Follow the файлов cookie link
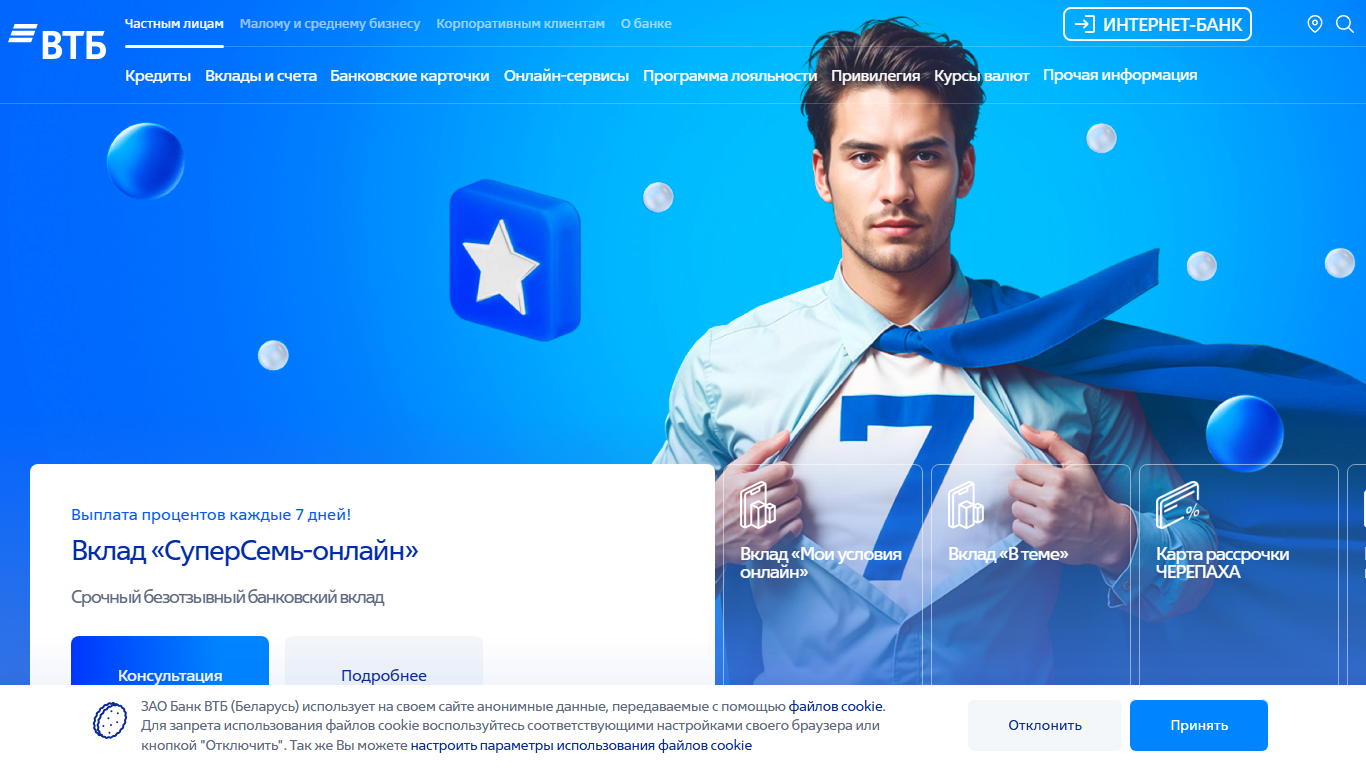1366x768 pixels. click(x=836, y=706)
